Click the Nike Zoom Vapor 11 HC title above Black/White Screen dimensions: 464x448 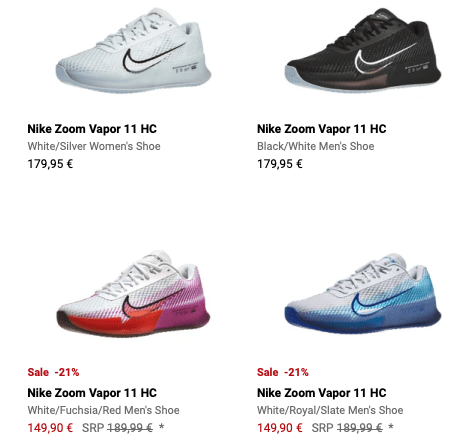(322, 129)
